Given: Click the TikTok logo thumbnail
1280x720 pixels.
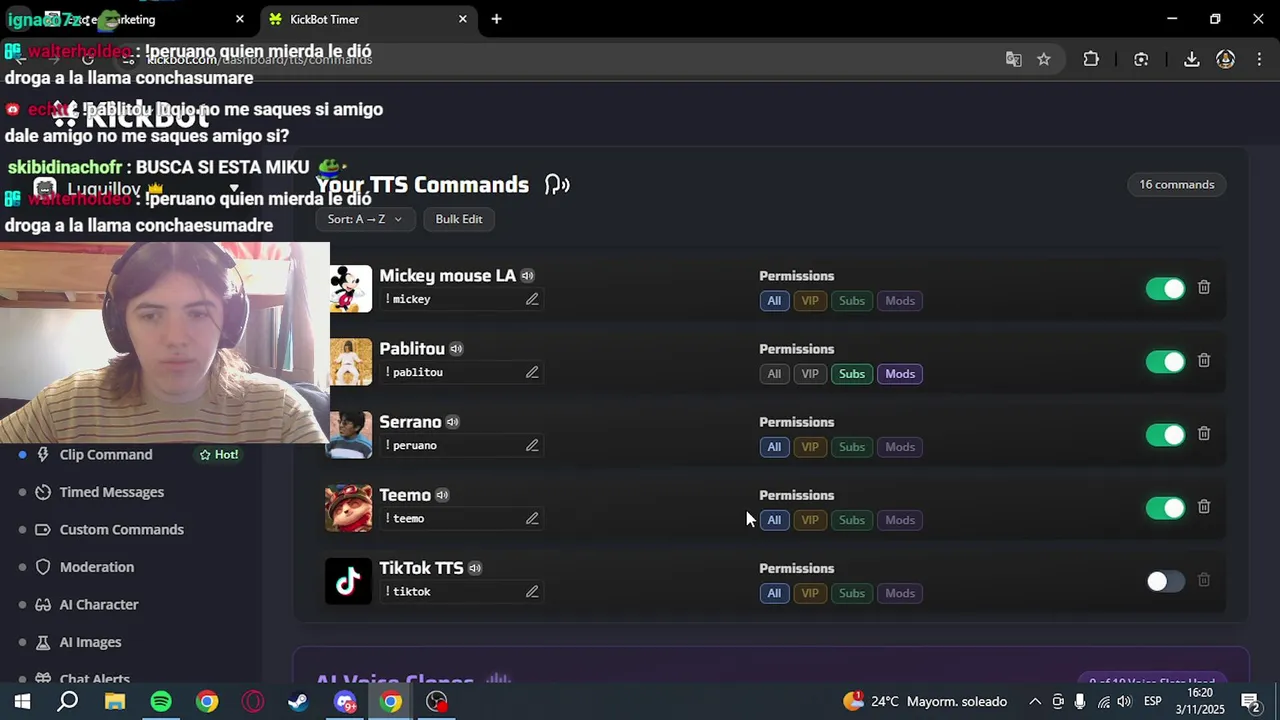Looking at the screenshot, I should [x=348, y=581].
